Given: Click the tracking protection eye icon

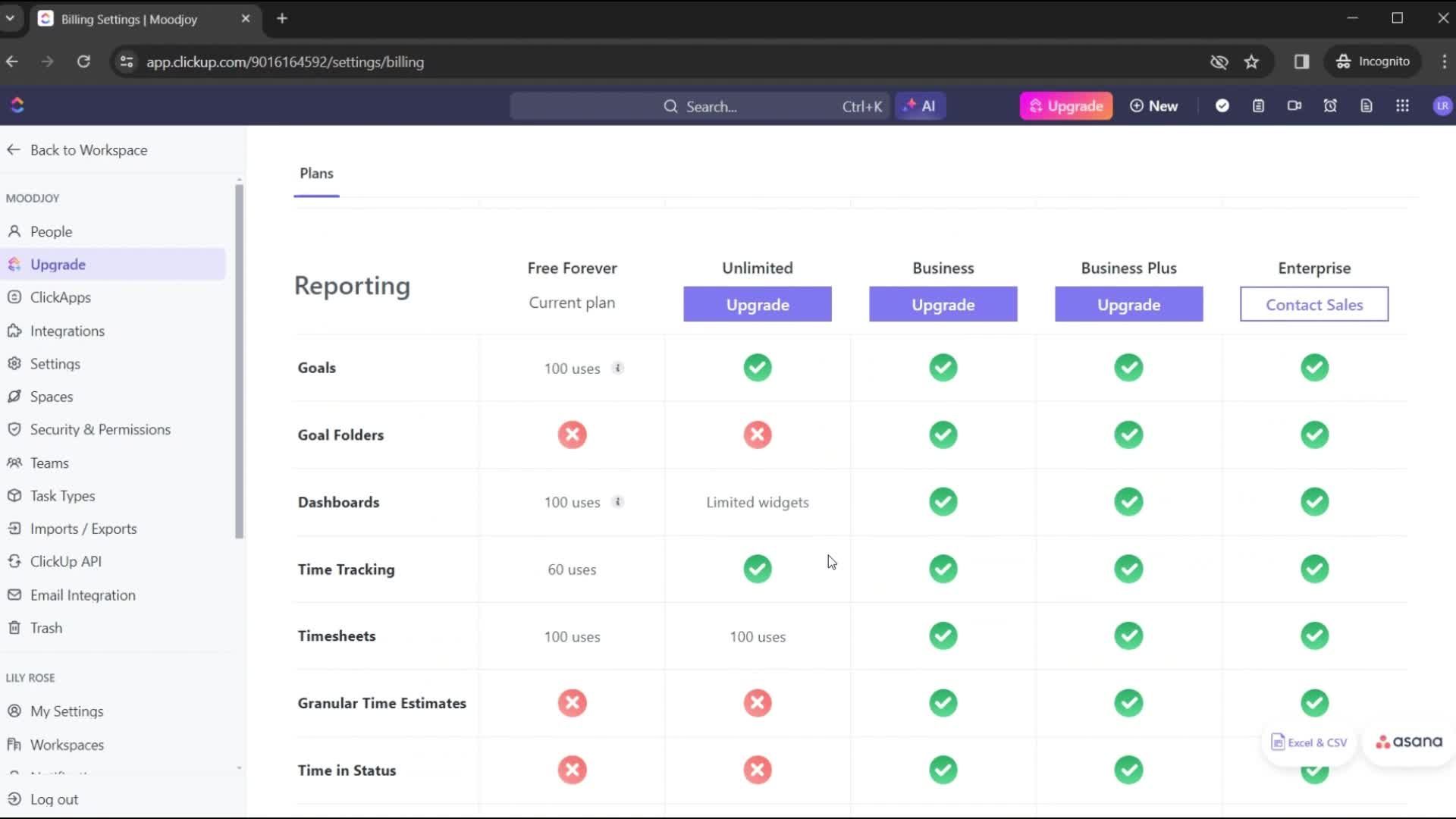Looking at the screenshot, I should (1219, 62).
